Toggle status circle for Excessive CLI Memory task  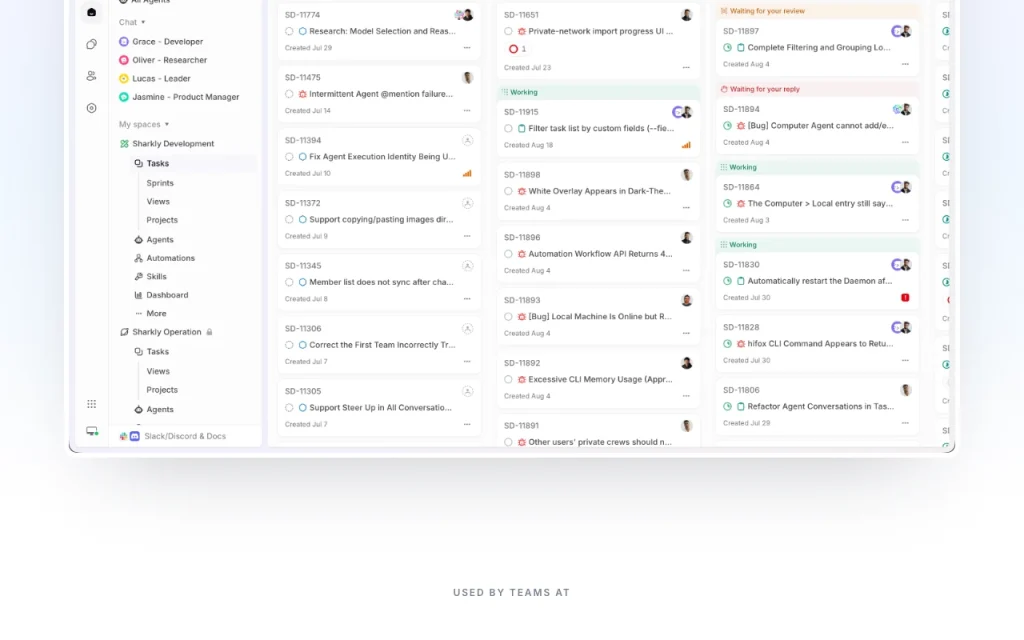click(x=508, y=379)
